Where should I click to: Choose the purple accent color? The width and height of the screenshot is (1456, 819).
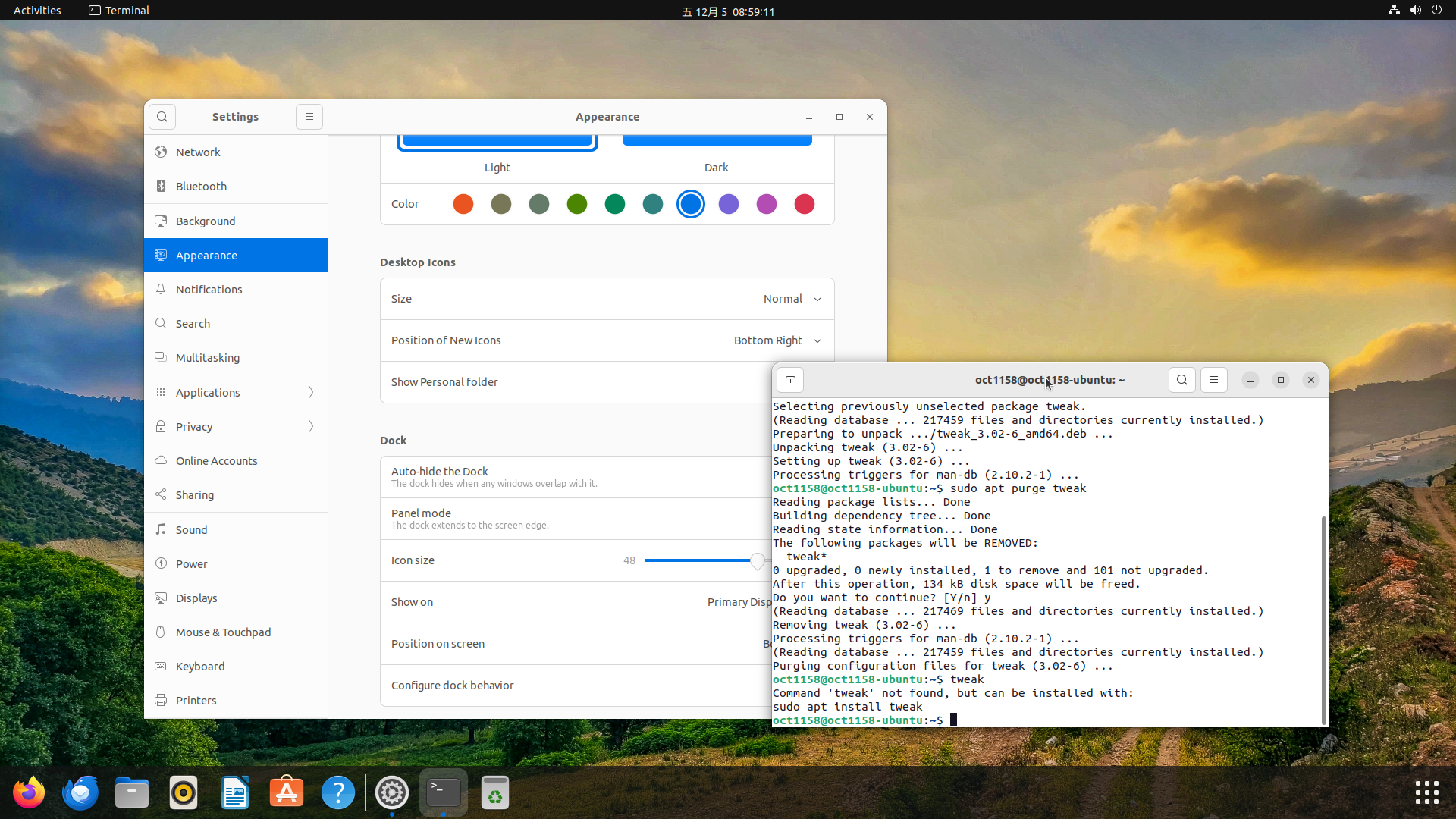tap(729, 204)
